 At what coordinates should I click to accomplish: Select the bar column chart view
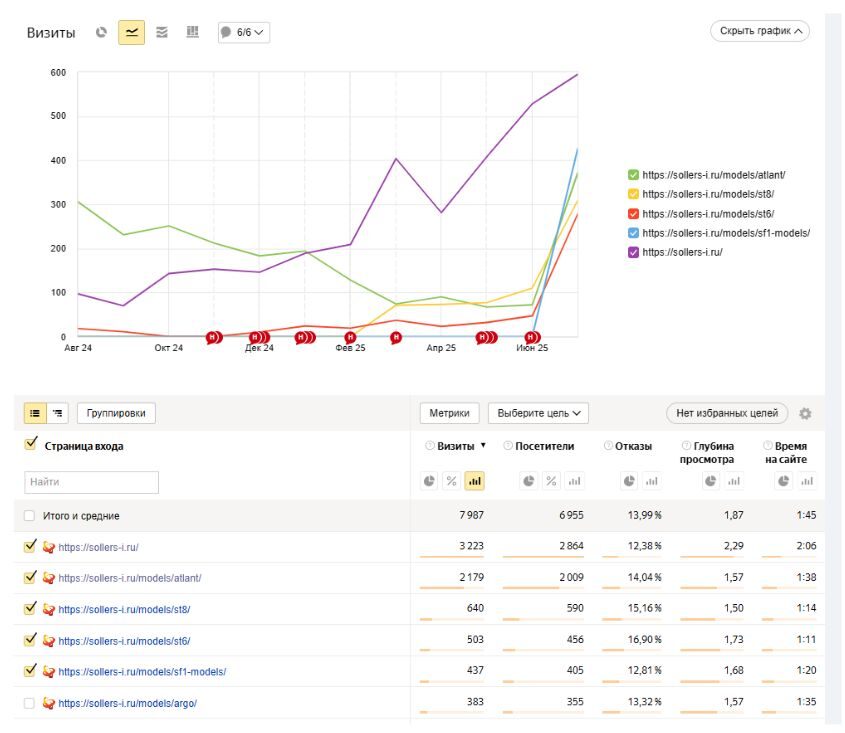click(x=192, y=32)
